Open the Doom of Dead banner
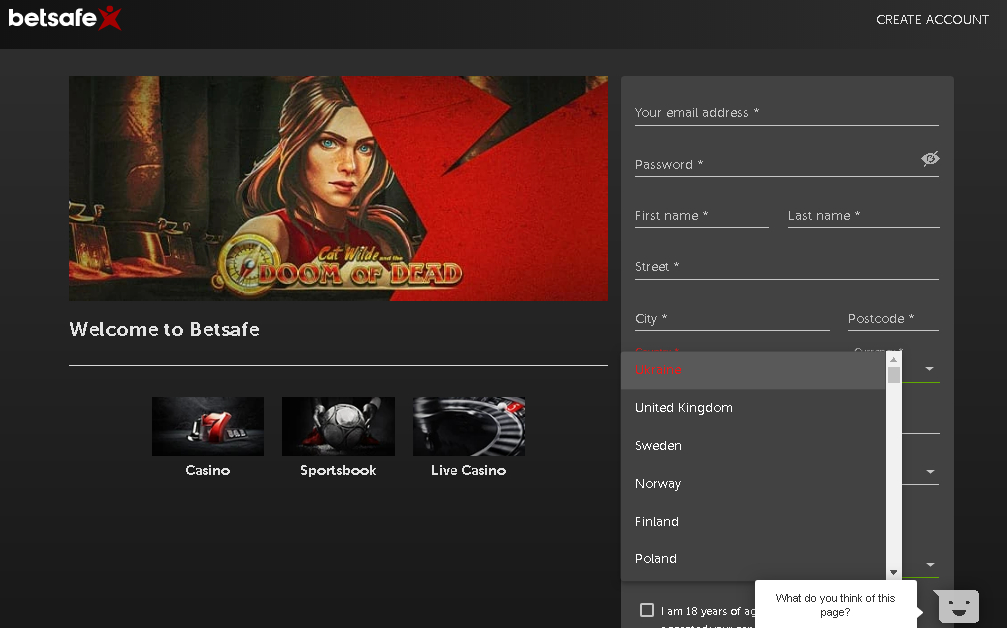 coord(338,188)
